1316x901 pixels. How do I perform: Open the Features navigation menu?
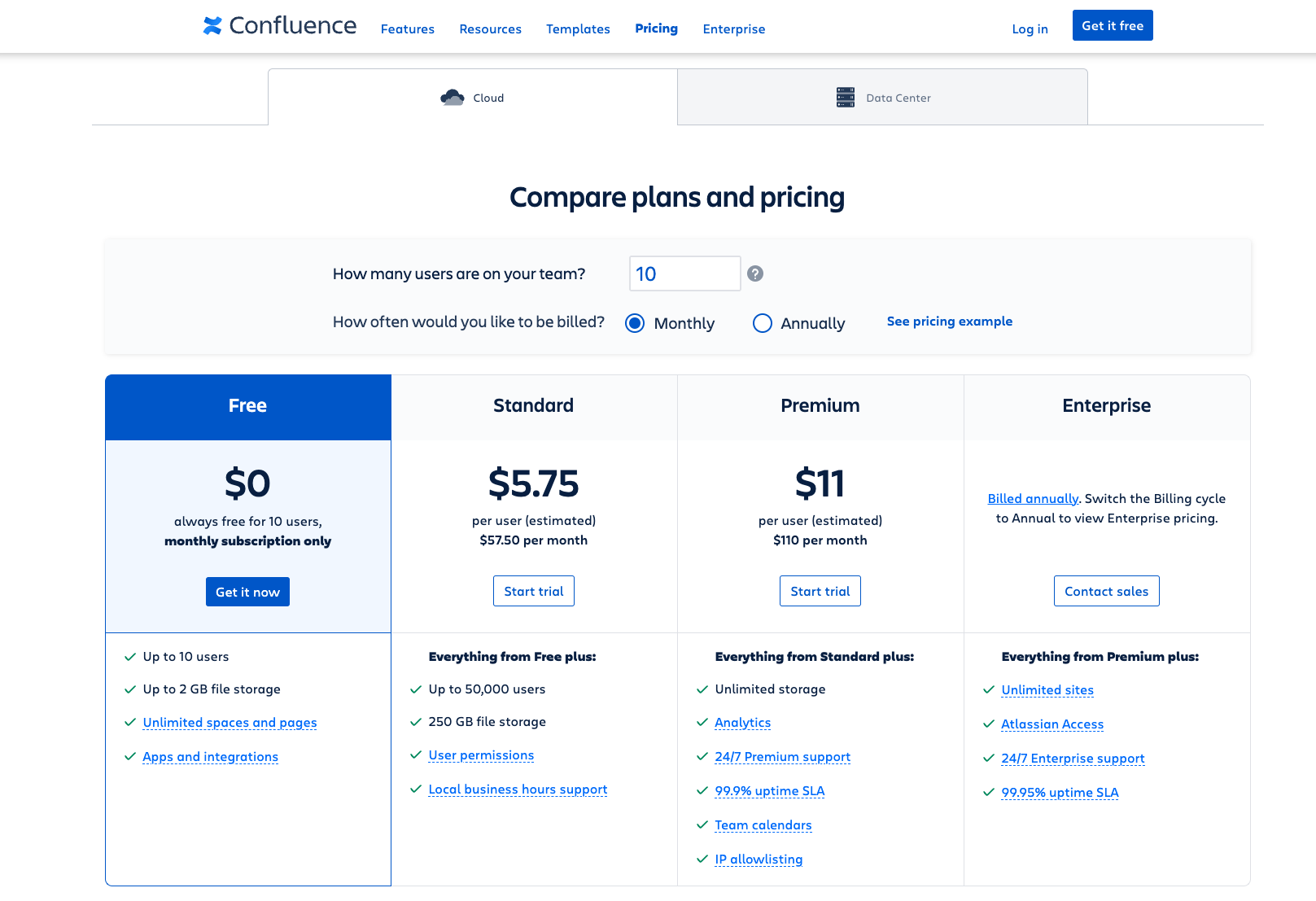pos(408,29)
